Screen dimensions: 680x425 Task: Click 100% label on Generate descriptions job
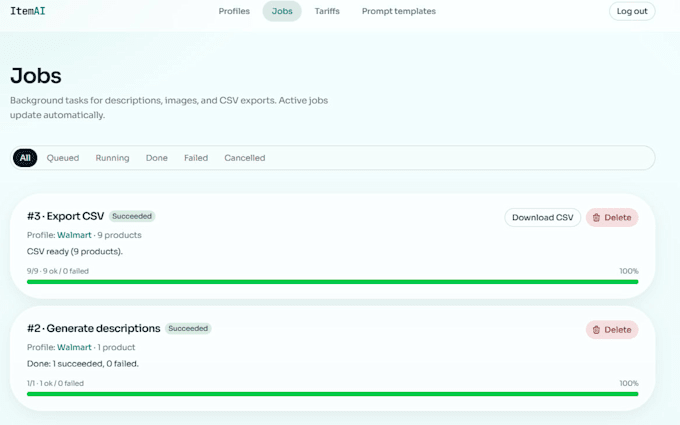(x=629, y=383)
